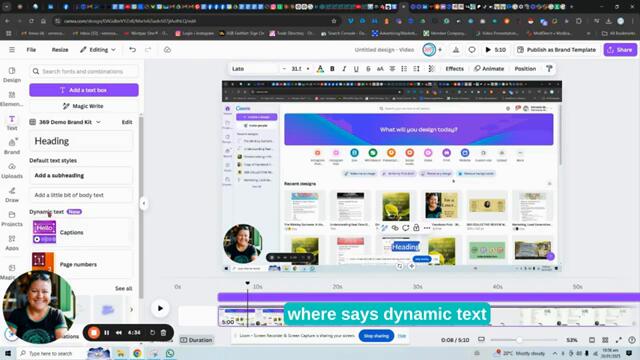Screen dimensions: 640x360
Task: Open the Brand sidebar panel
Action: (x=12, y=147)
